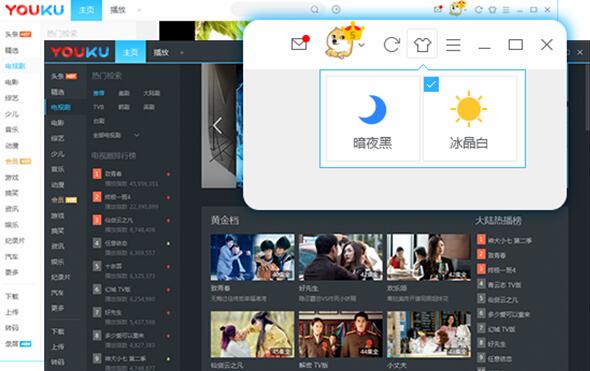
Task: Open the mail inbox icon in the enlarged toolbar
Action: 300,44
